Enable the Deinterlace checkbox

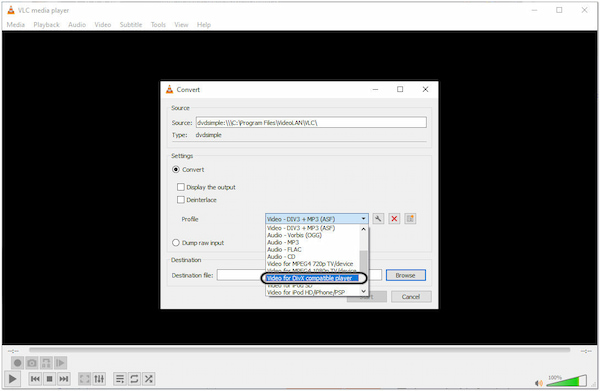point(181,200)
